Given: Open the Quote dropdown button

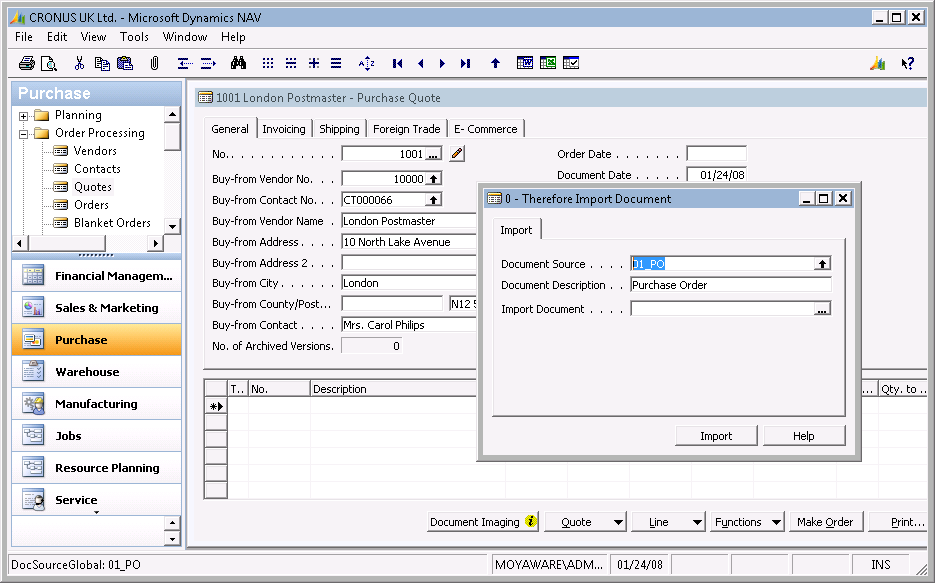Looking at the screenshot, I should pyautogui.click(x=585, y=522).
